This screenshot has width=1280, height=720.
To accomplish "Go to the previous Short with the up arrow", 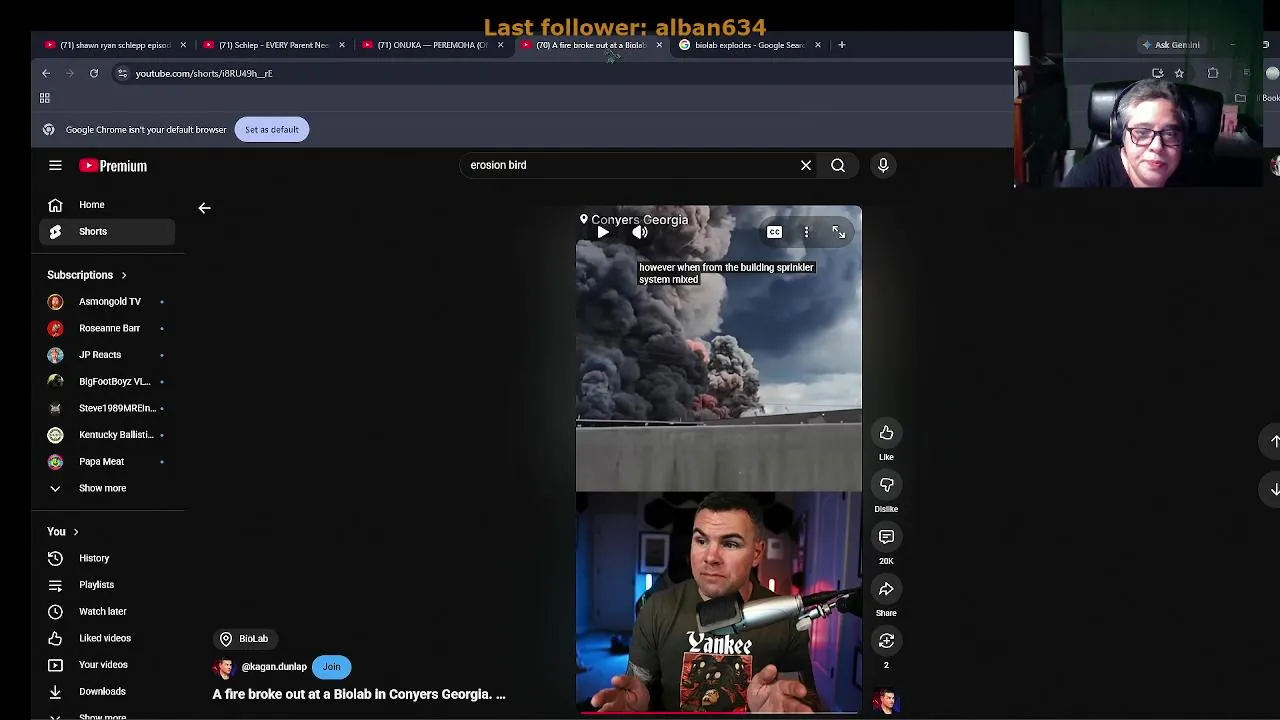I will click(x=1274, y=441).
